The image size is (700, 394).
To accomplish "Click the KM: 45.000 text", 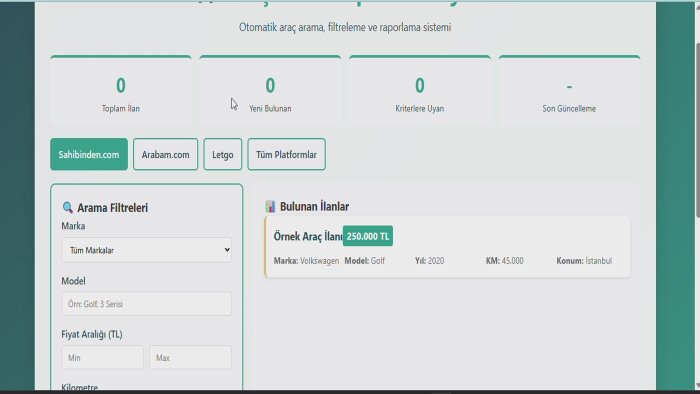I will click(504, 261).
